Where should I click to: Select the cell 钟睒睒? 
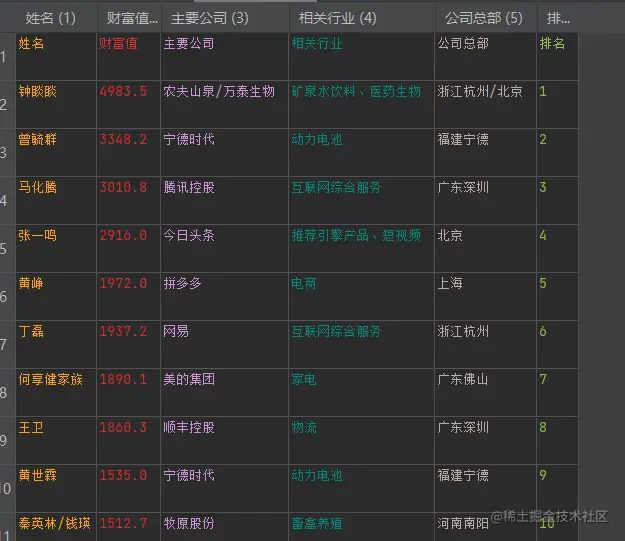pos(56,104)
